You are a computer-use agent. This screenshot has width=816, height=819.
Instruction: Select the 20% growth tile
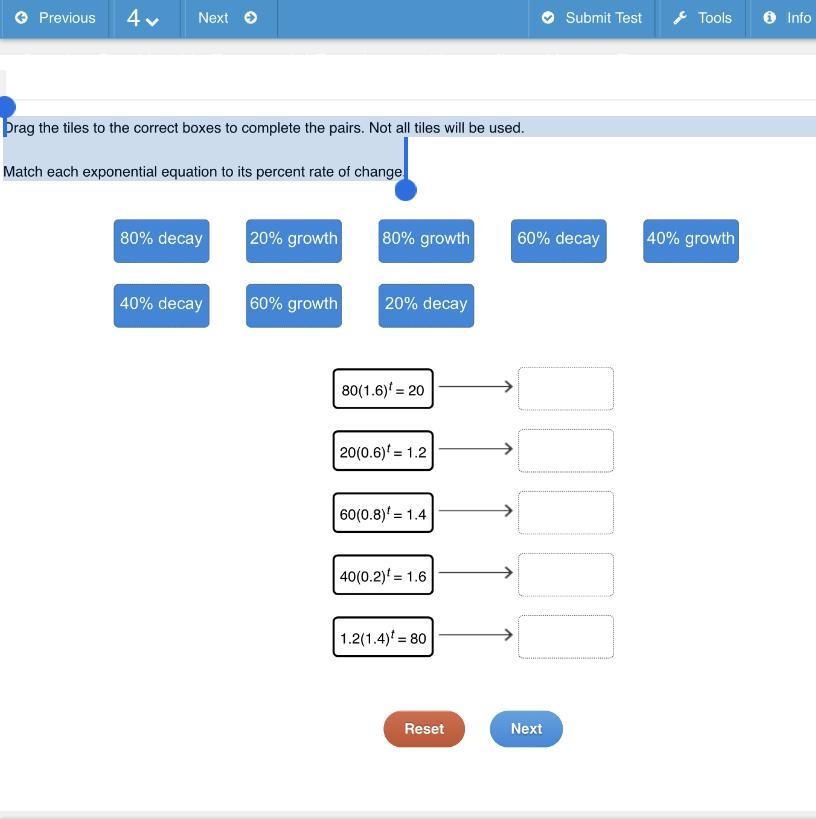tap(294, 241)
